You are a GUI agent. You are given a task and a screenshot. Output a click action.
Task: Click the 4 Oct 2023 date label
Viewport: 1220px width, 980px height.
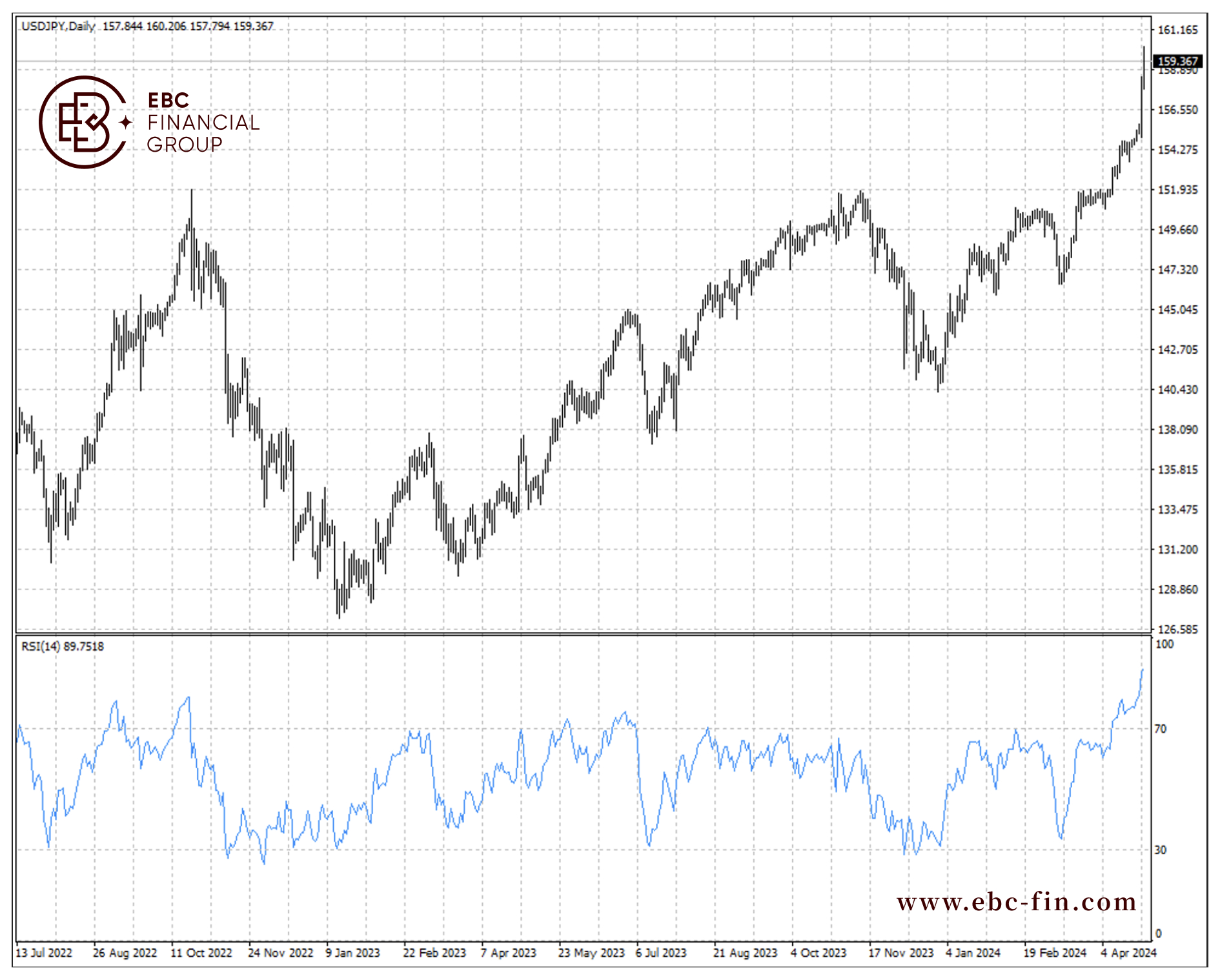pos(818,954)
